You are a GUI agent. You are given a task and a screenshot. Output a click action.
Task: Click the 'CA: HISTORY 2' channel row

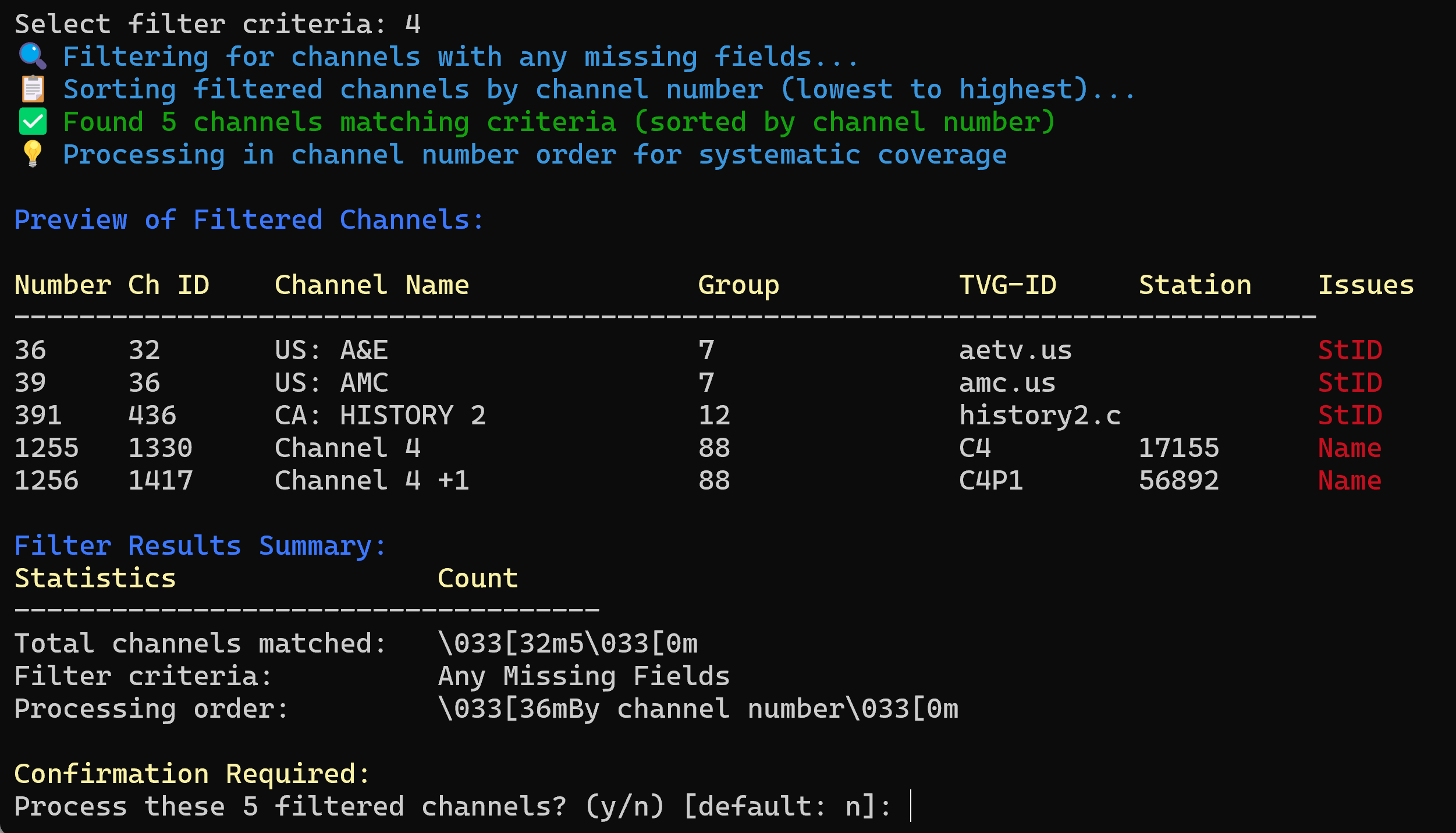(x=379, y=416)
